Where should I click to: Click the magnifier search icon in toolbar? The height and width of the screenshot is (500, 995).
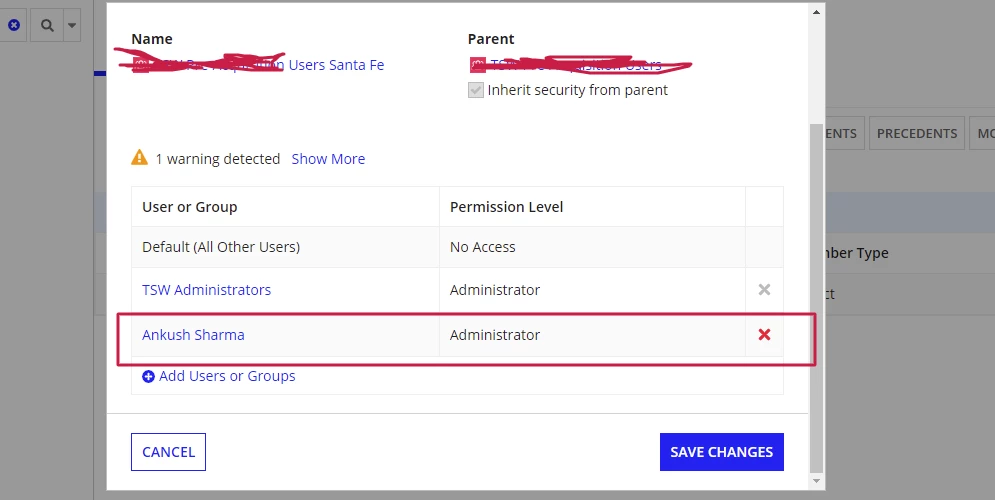[x=47, y=25]
